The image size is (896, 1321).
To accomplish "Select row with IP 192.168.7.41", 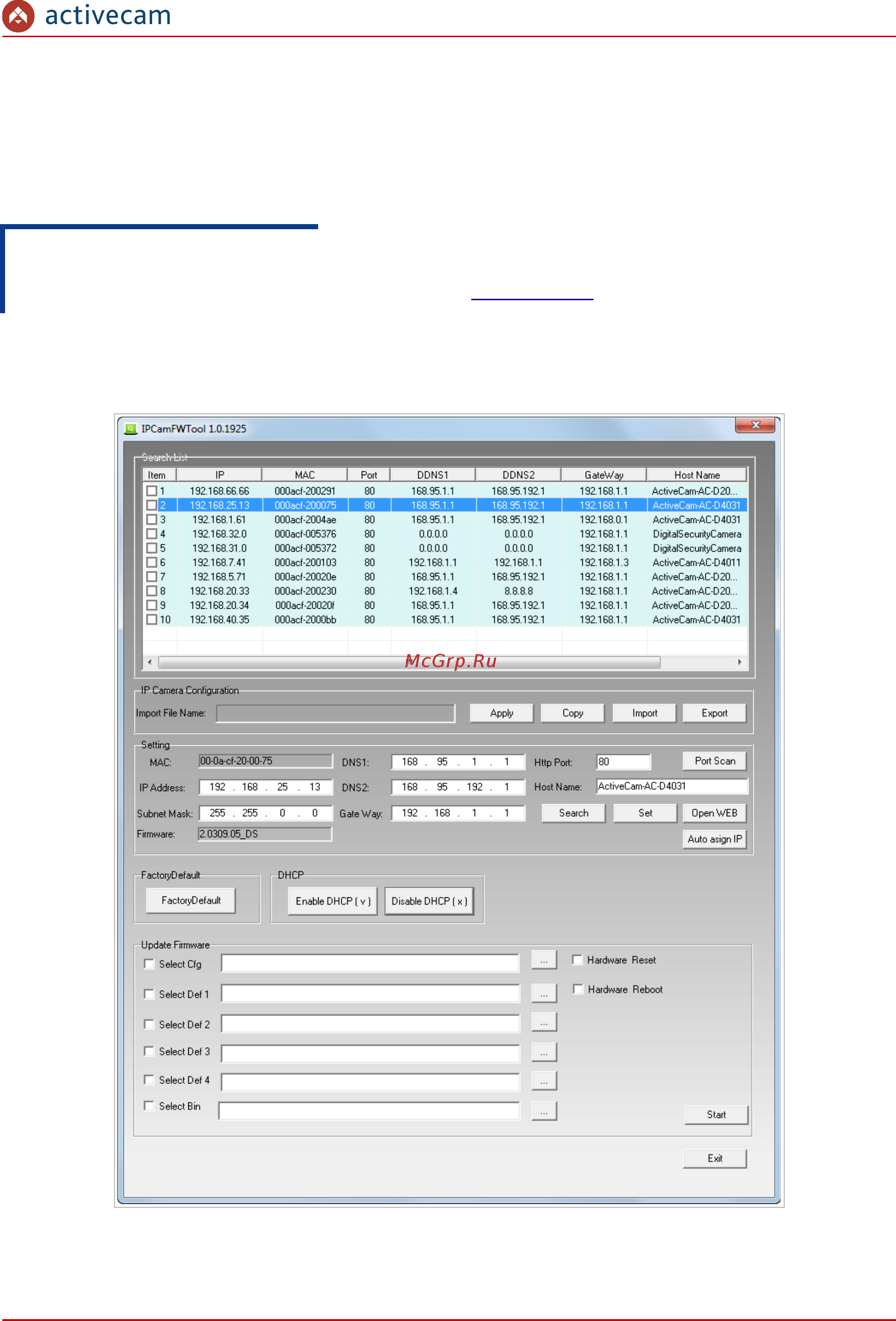I will (445, 562).
